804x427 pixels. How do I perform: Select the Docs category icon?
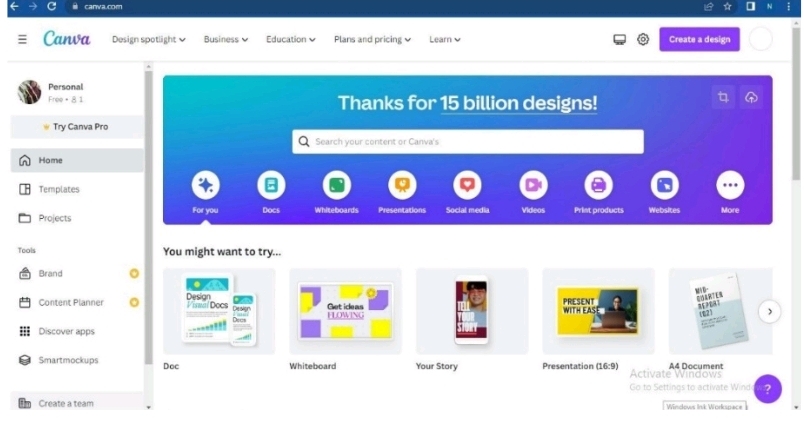coord(271,185)
